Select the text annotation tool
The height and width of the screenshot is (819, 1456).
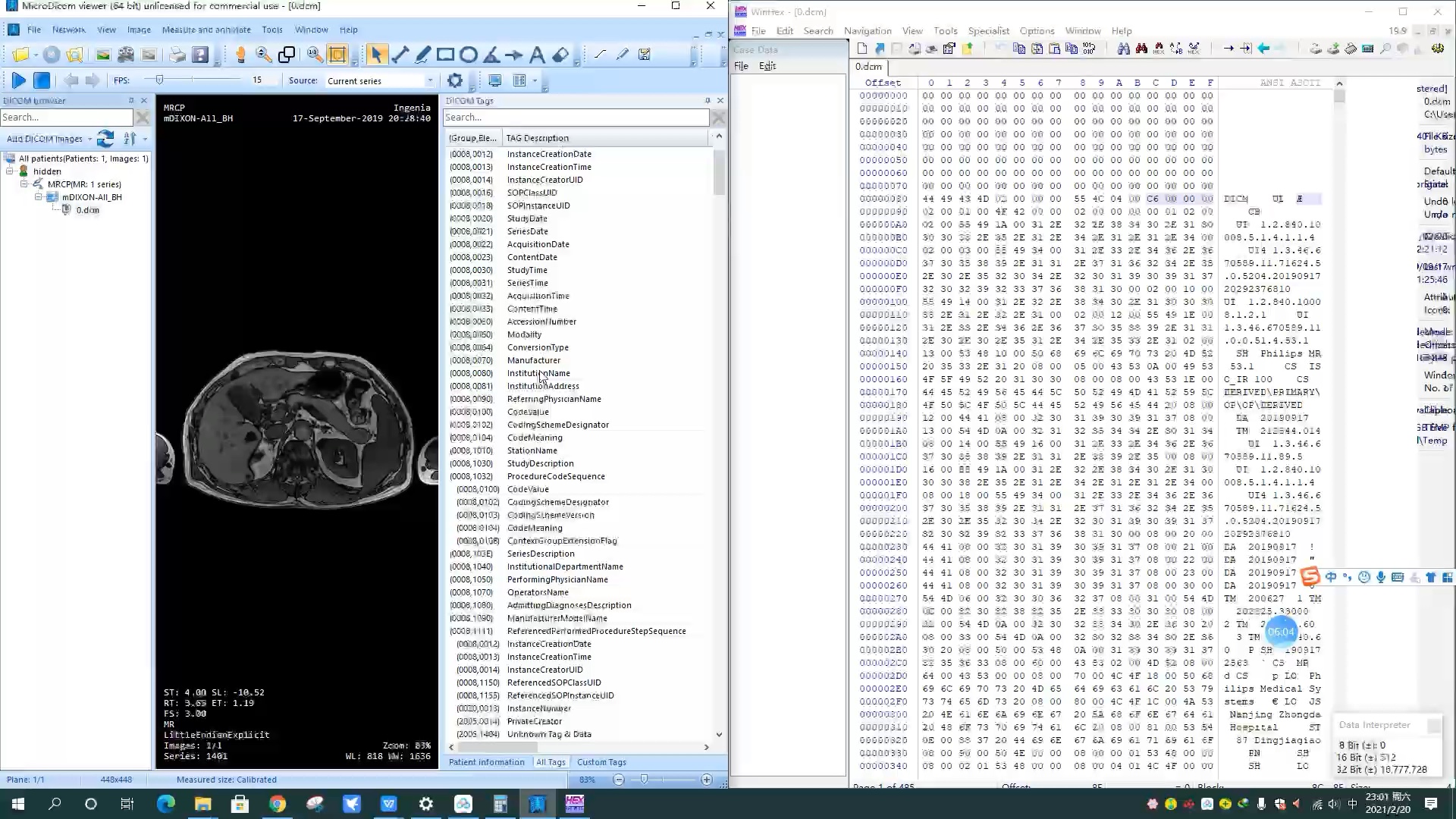click(537, 55)
